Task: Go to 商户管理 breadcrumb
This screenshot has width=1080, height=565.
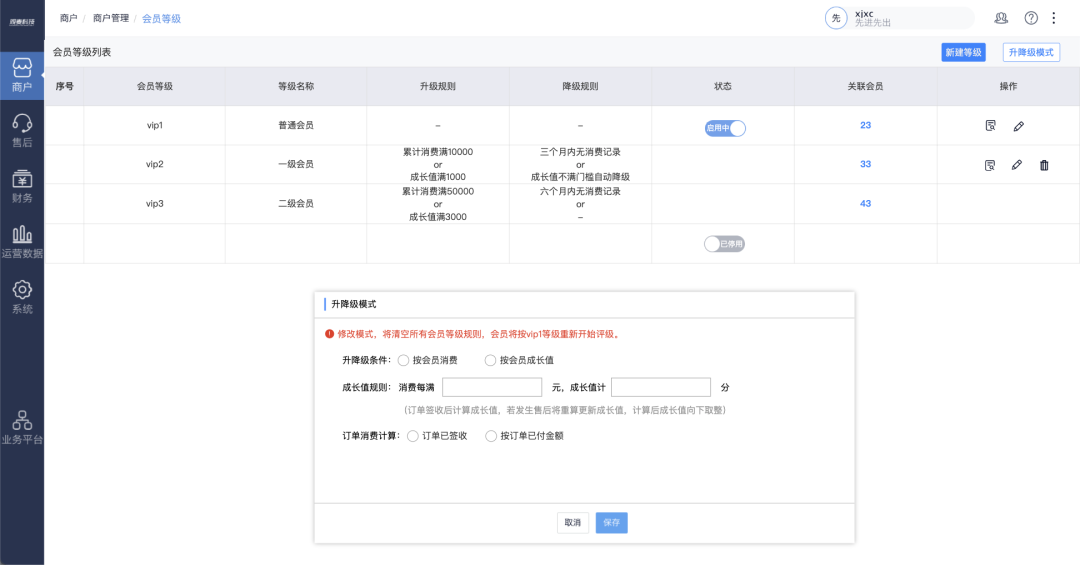Action: pyautogui.click(x=111, y=19)
